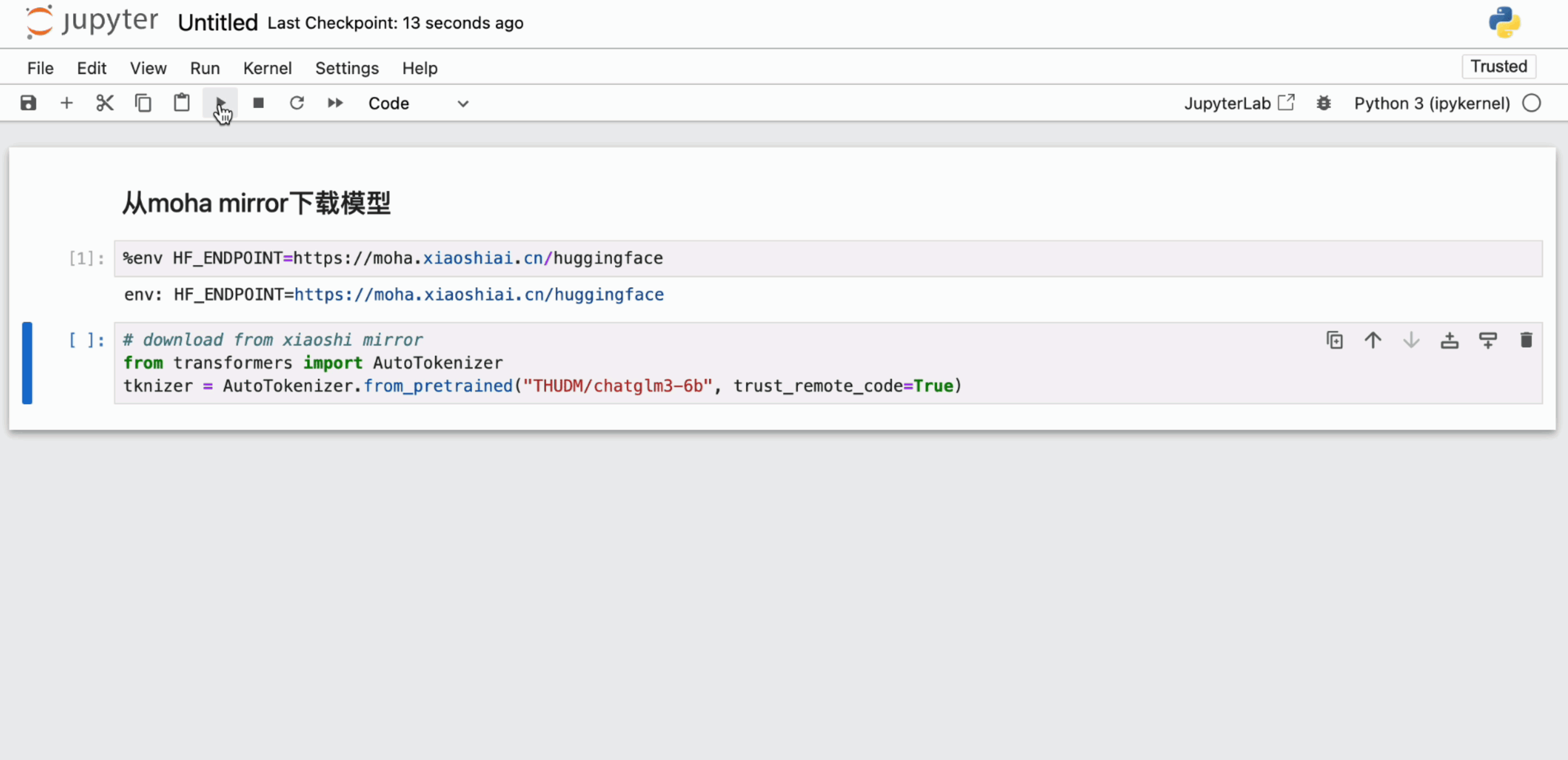Image resolution: width=1568 pixels, height=760 pixels.
Task: Copy the selected cell from the toolbar
Action: coord(143,103)
